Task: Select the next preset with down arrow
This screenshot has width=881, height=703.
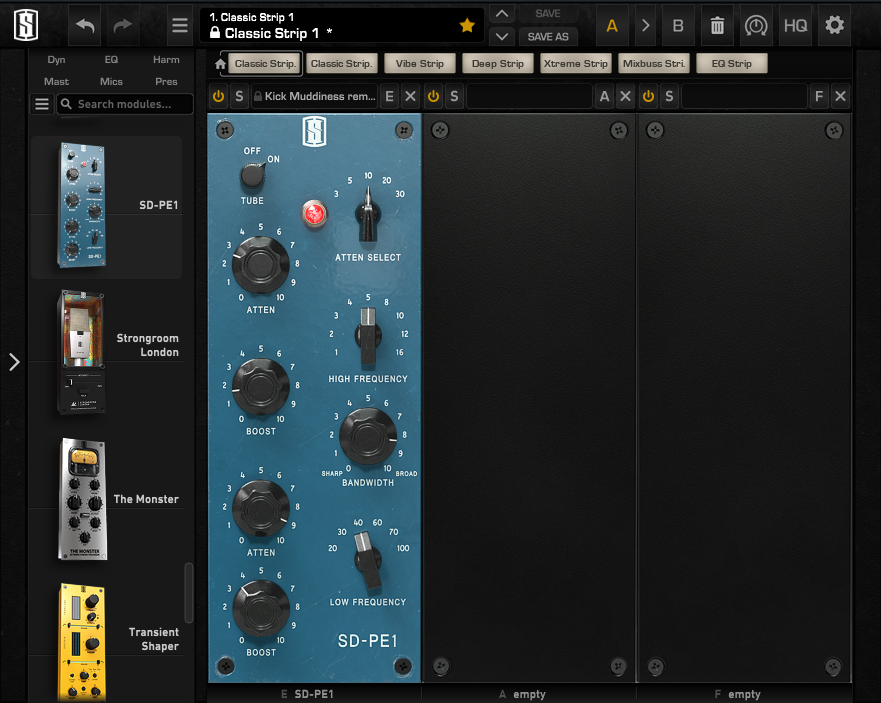Action: click(502, 37)
